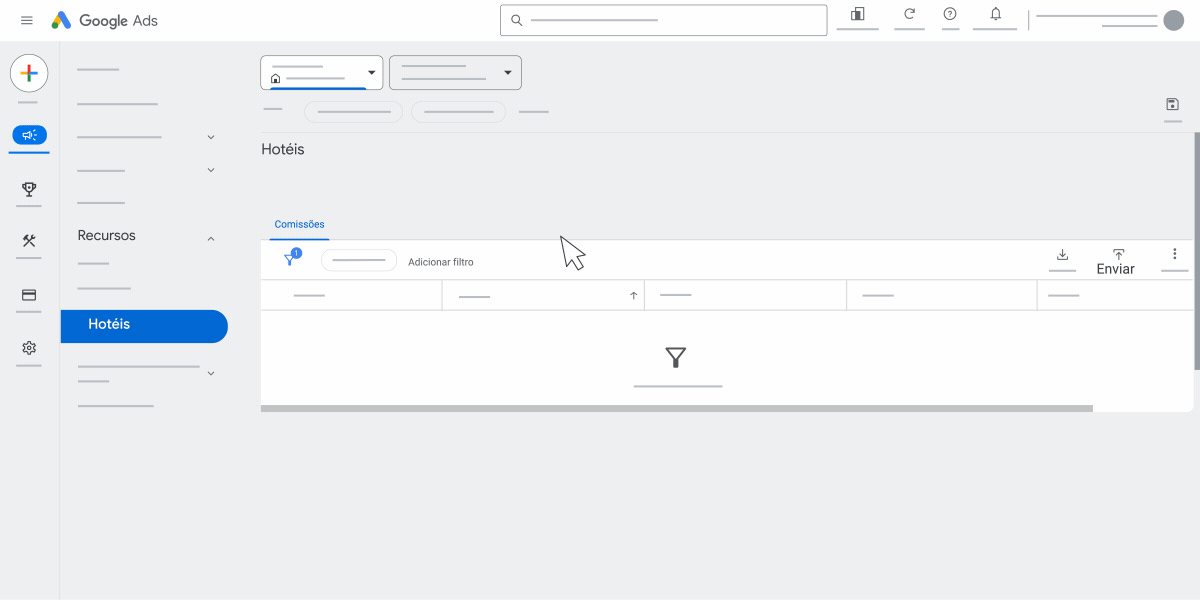Collapse the Recursos section chevron
This screenshot has width=1200, height=600.
coord(211,238)
